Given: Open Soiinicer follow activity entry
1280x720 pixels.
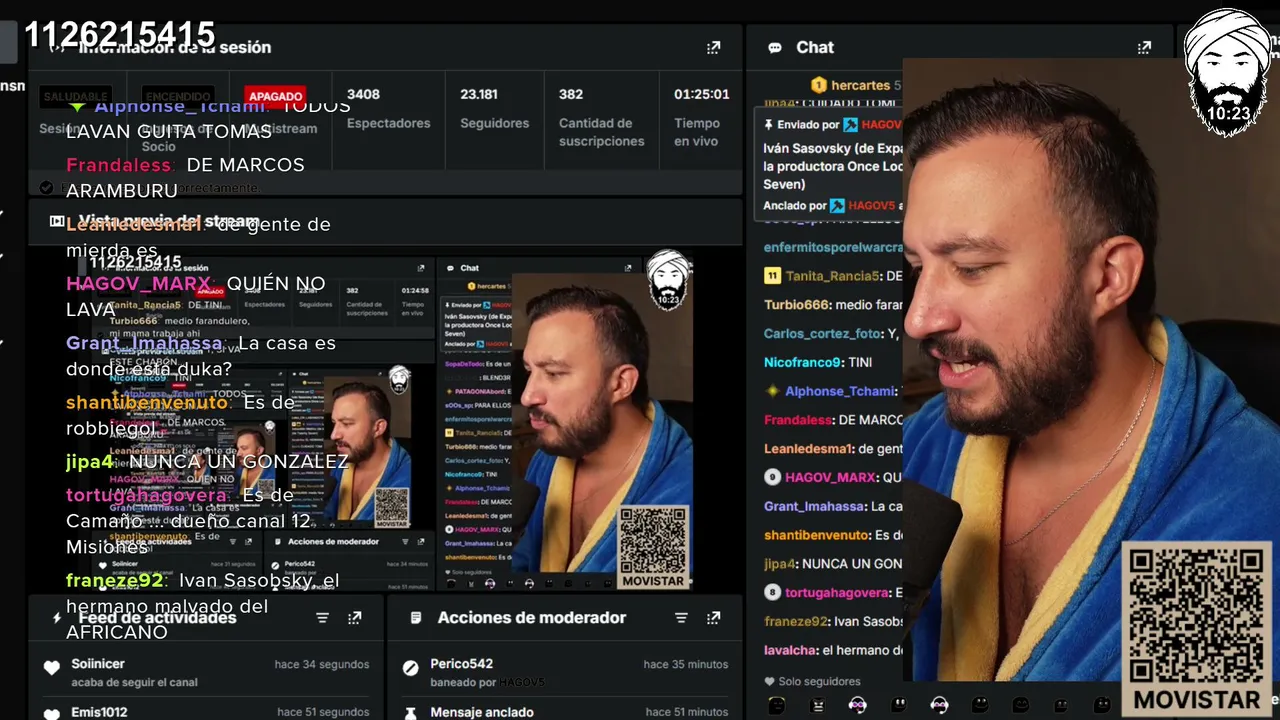Looking at the screenshot, I should (x=206, y=672).
